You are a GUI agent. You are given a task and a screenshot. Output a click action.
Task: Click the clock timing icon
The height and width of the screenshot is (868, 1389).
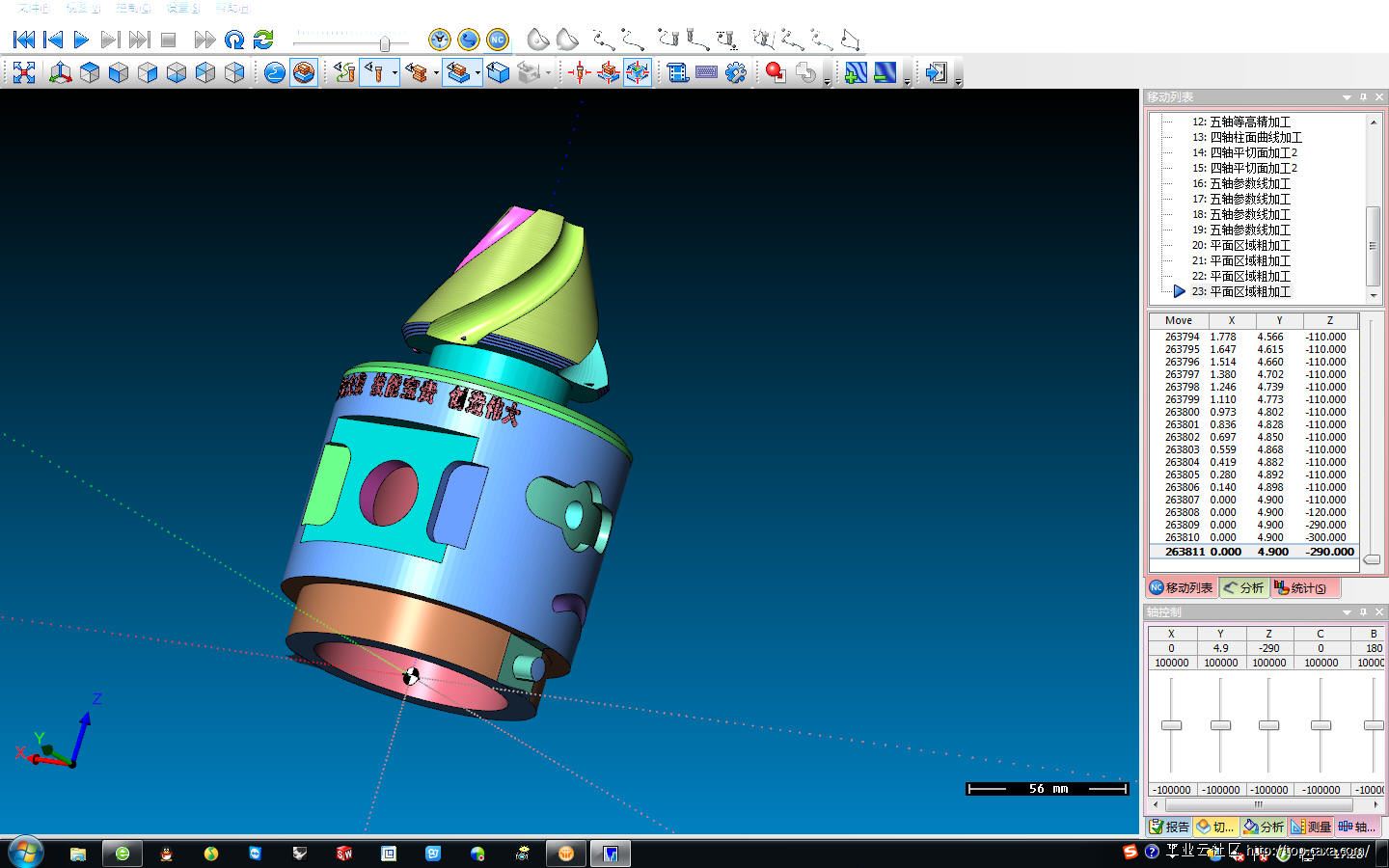coord(440,40)
